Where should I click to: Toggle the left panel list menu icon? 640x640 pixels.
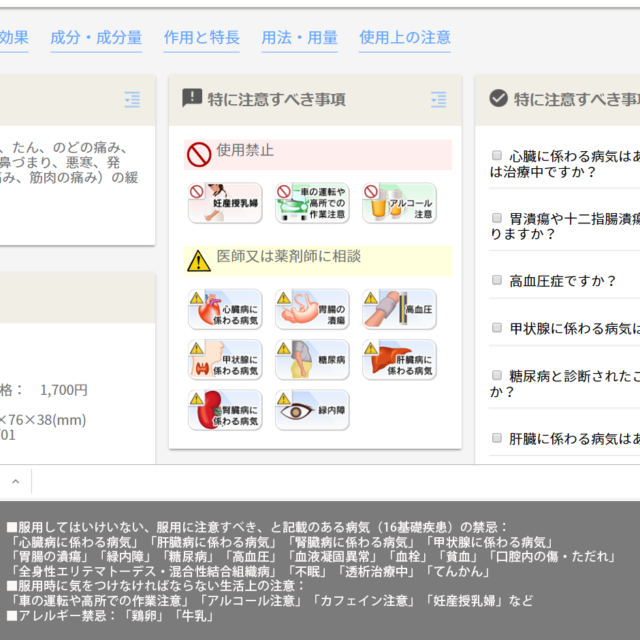(x=132, y=98)
